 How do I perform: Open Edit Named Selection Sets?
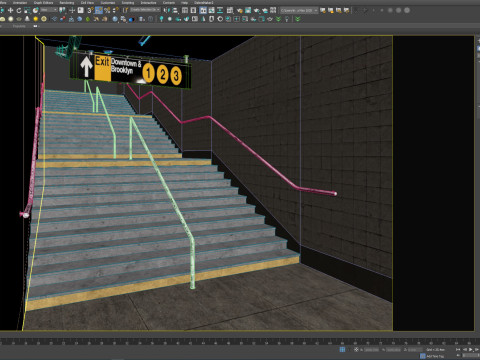click(x=125, y=10)
